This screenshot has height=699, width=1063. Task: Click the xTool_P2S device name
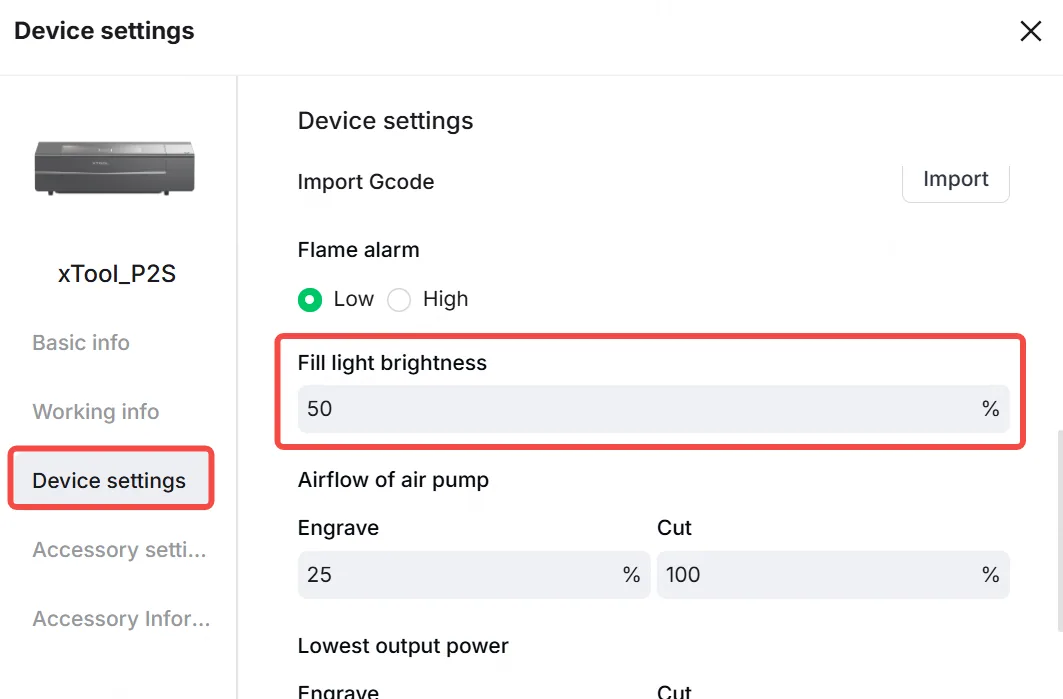click(x=117, y=274)
